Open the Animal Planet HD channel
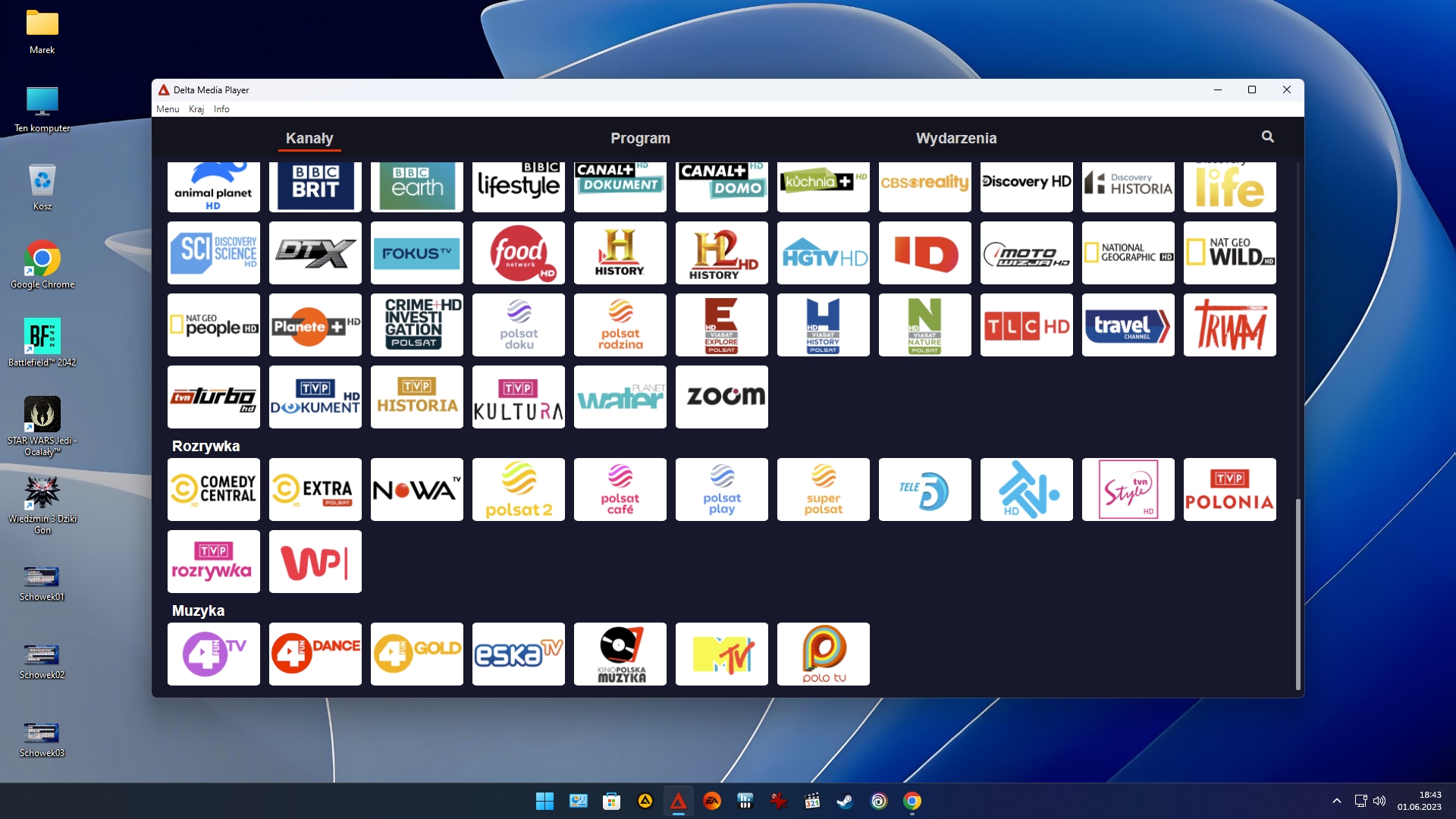The height and width of the screenshot is (819, 1456). 213,187
